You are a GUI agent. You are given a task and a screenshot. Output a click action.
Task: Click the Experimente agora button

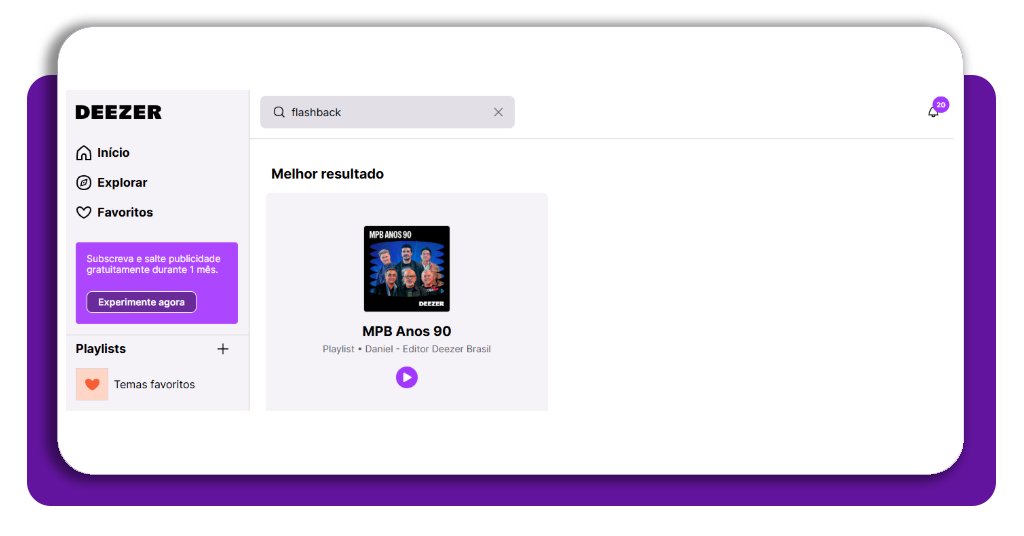click(x=142, y=302)
